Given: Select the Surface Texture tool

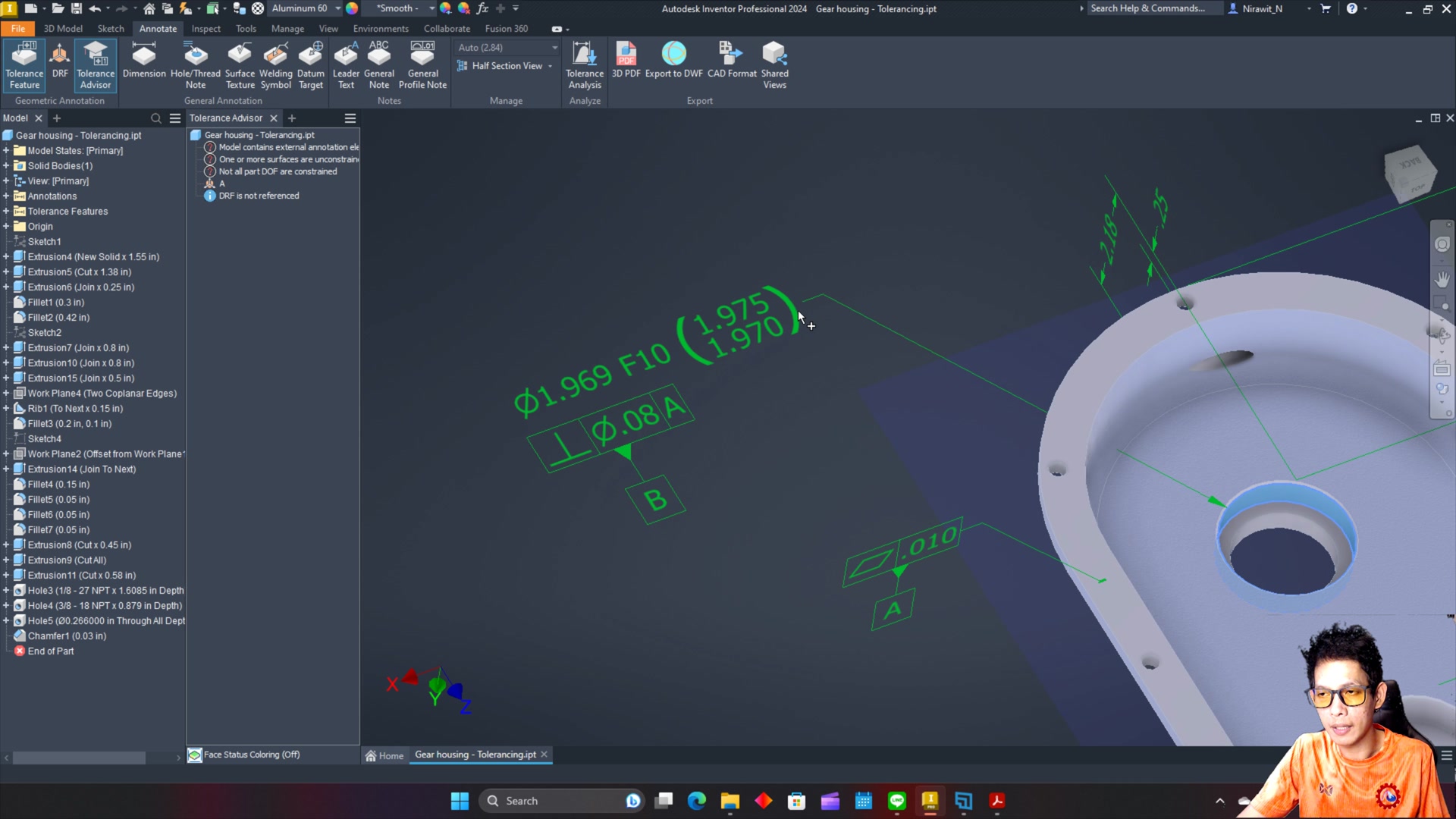Looking at the screenshot, I should (240, 65).
